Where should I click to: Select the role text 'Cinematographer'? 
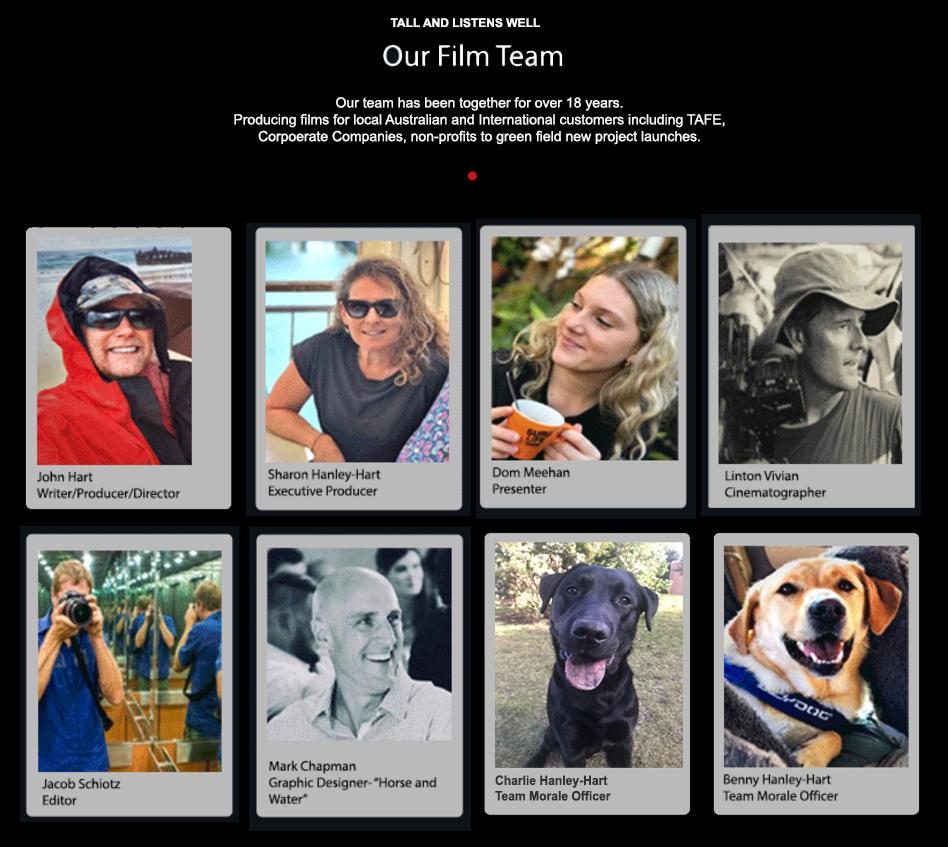[x=774, y=493]
